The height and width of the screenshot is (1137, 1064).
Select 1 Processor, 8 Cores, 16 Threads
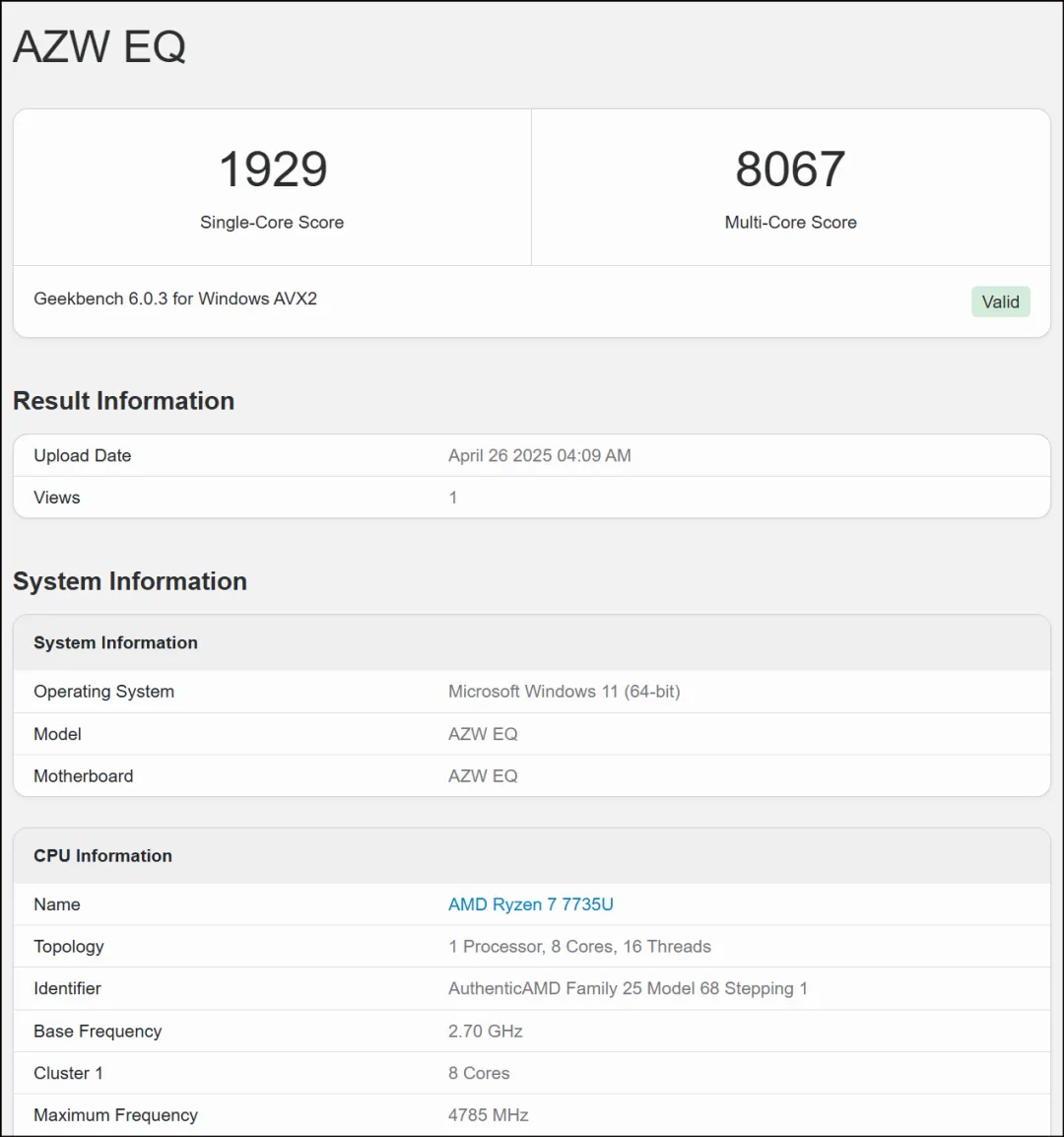[579, 946]
